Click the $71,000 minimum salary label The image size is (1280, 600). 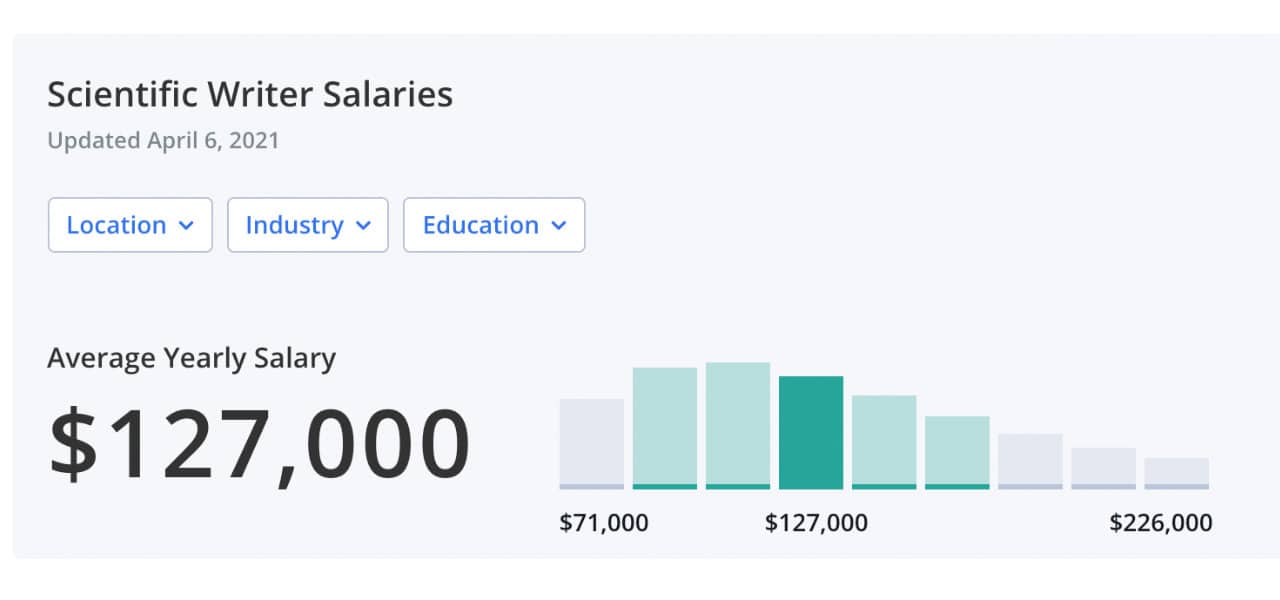(x=604, y=523)
